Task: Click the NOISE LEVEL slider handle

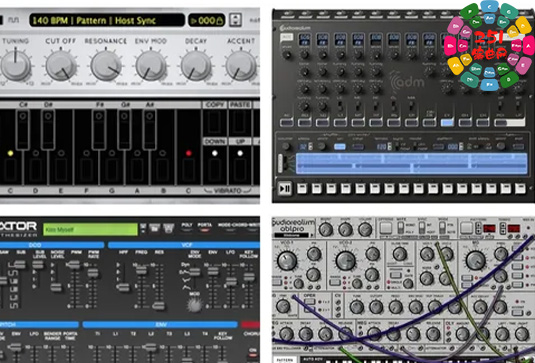Action: click(56, 287)
